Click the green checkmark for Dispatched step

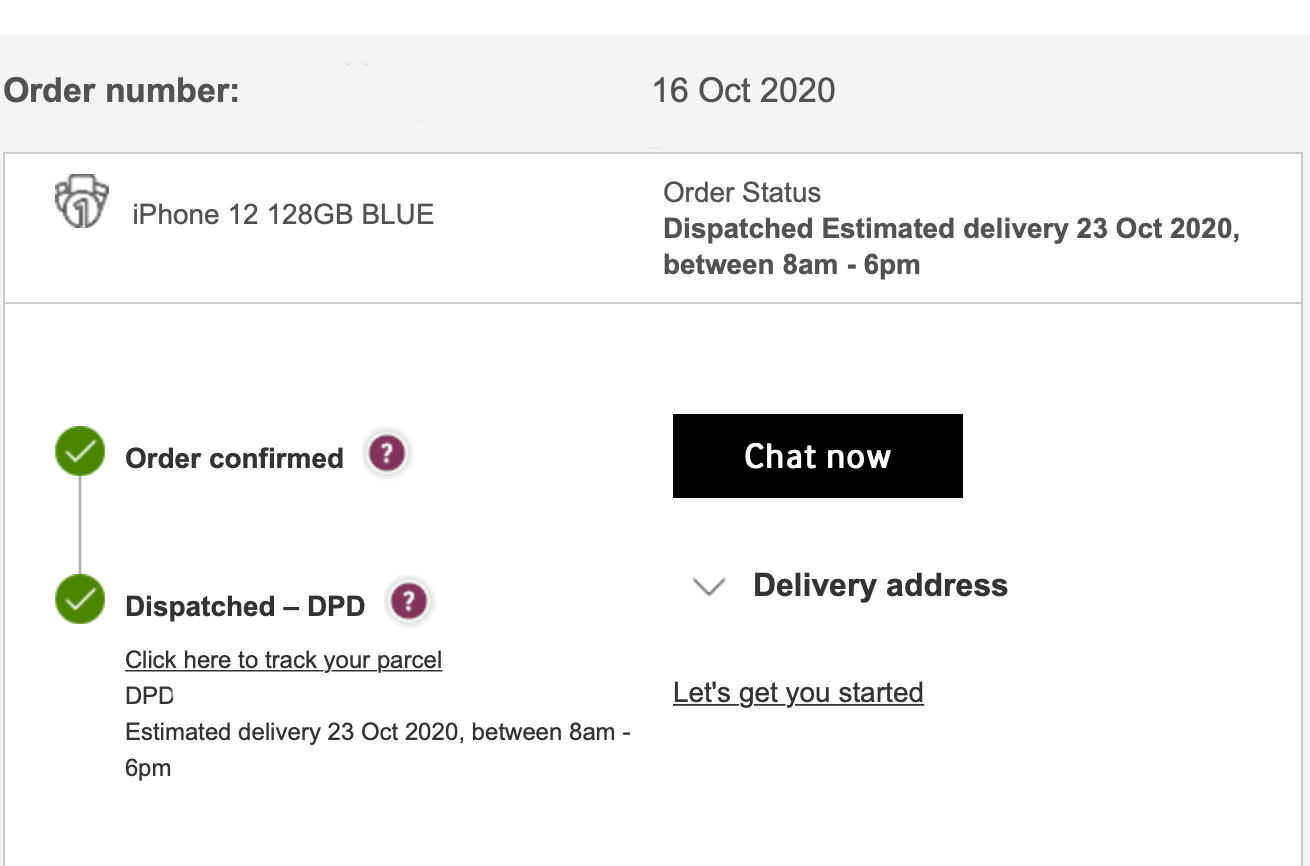click(80, 600)
